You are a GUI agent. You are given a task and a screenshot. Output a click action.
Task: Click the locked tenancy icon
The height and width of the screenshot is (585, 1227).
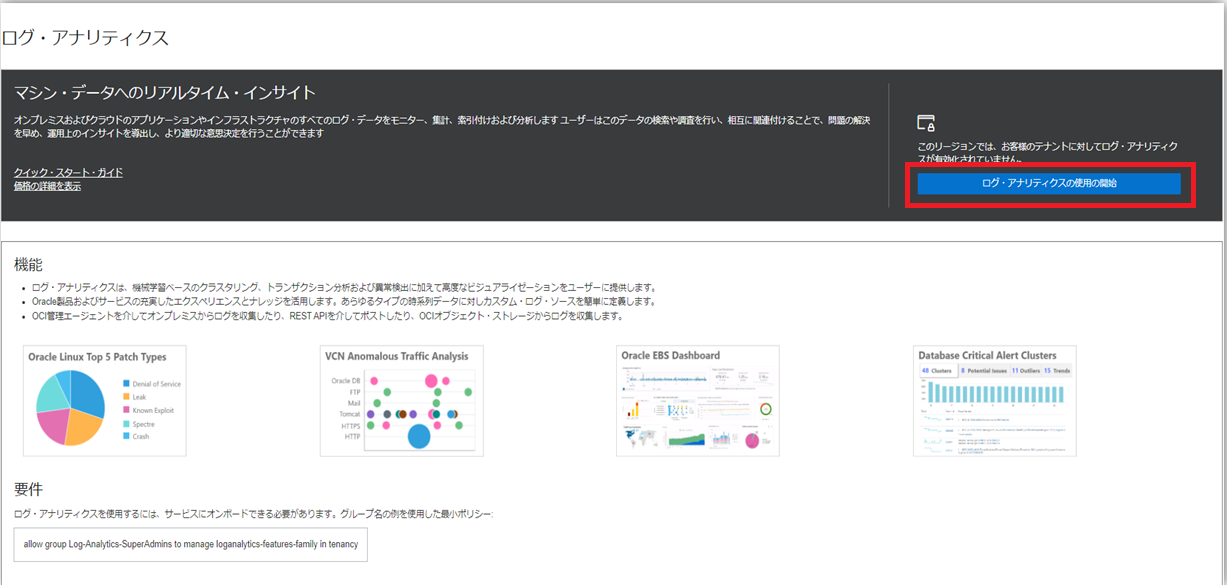tap(926, 123)
